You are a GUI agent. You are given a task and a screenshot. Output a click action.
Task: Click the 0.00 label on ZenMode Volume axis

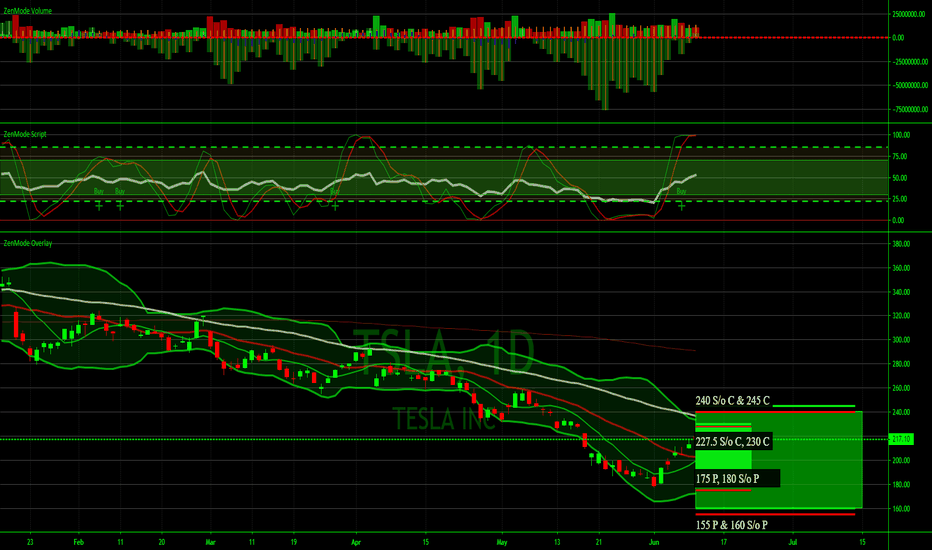[898, 37]
